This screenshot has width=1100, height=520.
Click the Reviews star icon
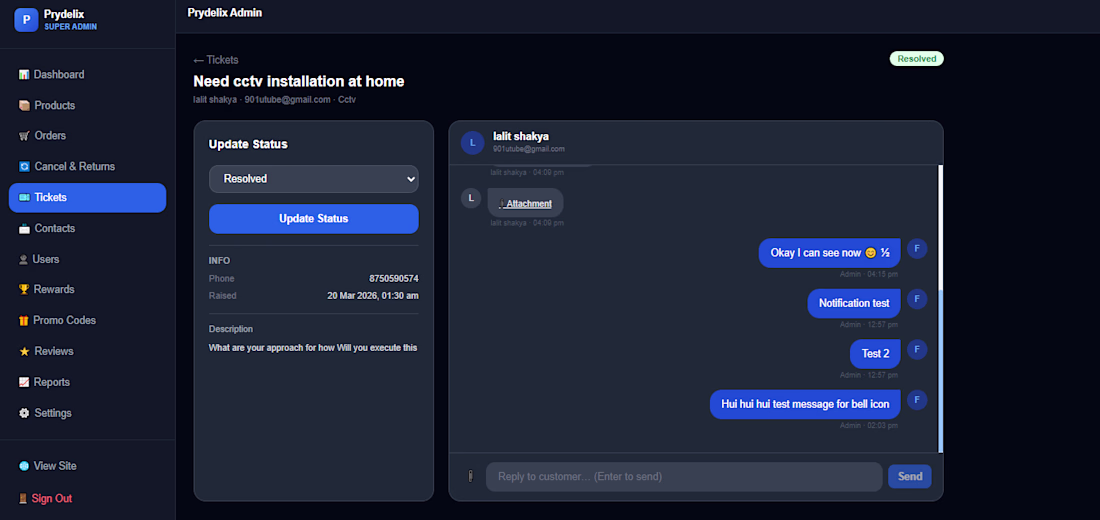point(24,351)
